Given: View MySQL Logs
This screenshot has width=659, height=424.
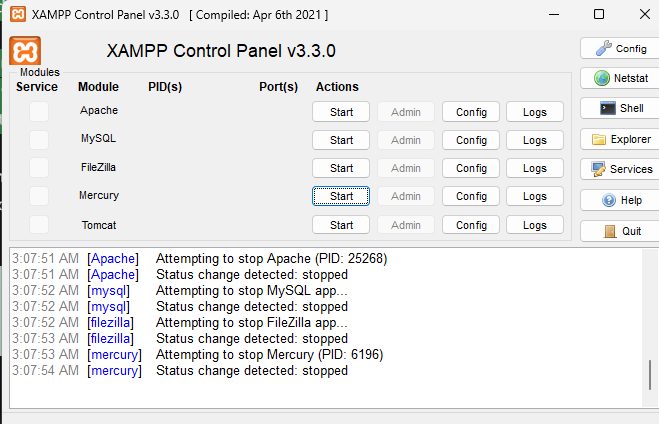Looking at the screenshot, I should coord(535,140).
